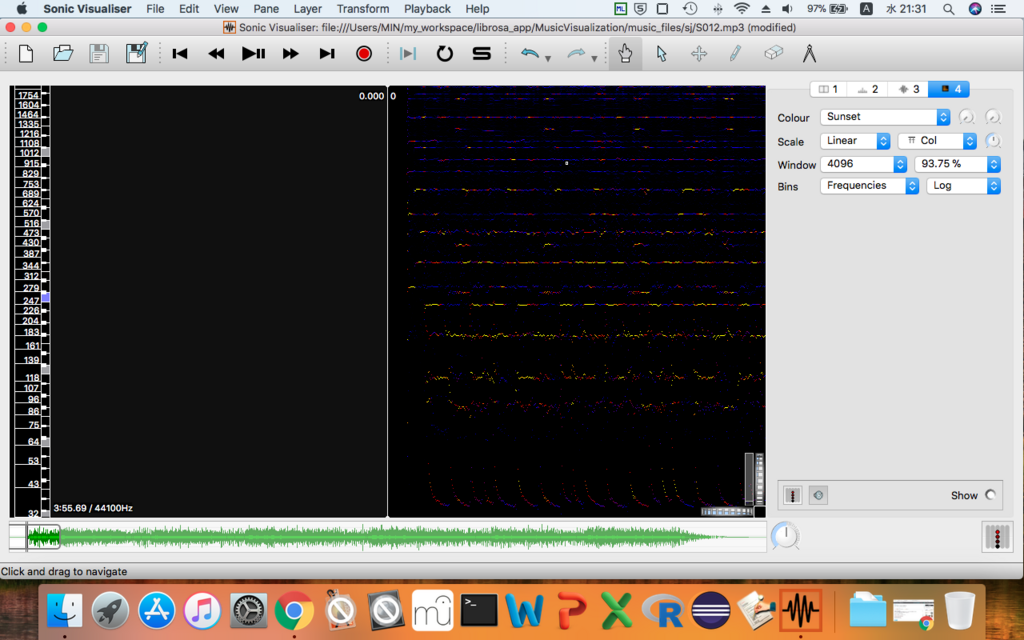Start recording with the red Record button
Screen dimensions: 1024x640
(364, 54)
